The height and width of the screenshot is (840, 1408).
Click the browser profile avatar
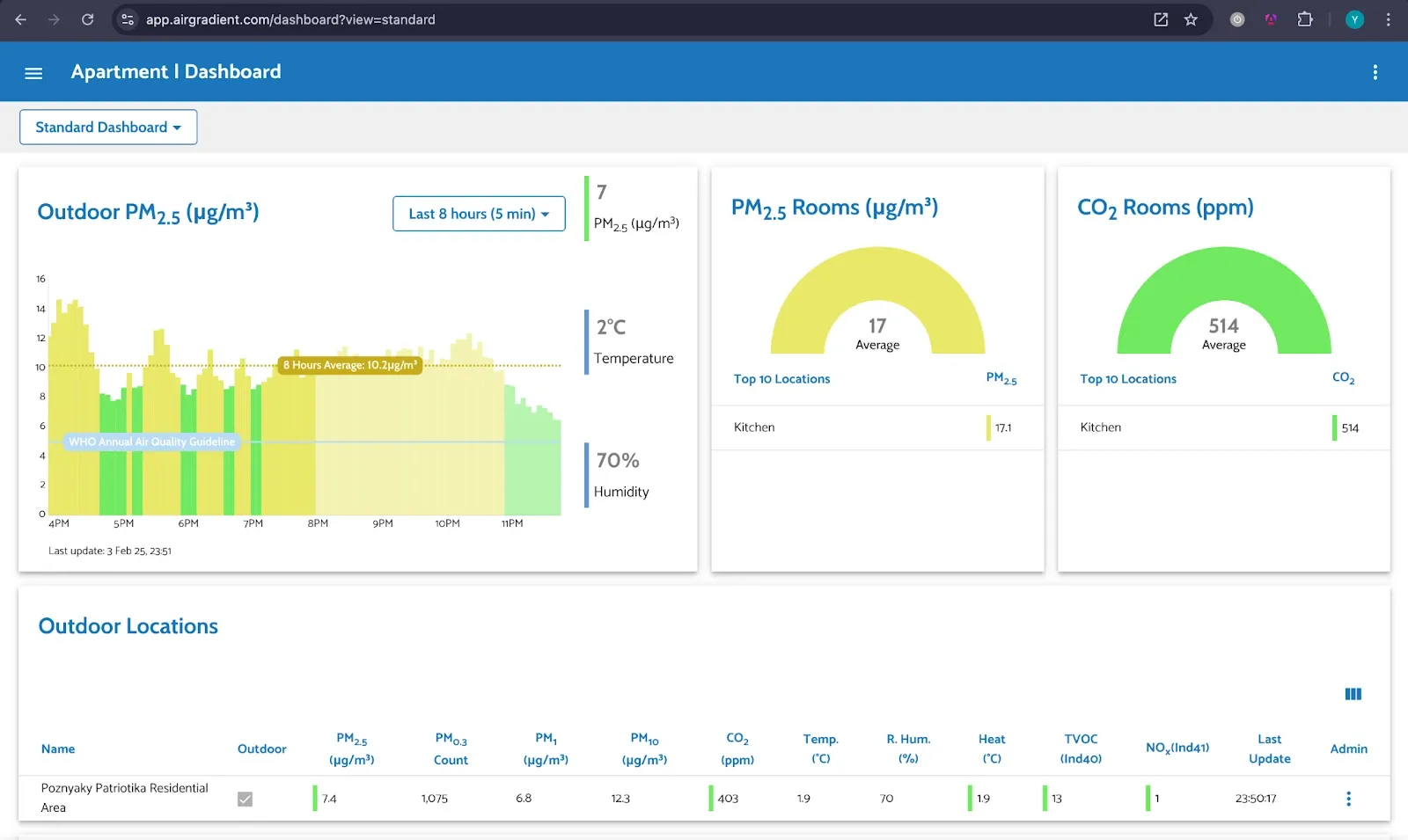(1354, 19)
